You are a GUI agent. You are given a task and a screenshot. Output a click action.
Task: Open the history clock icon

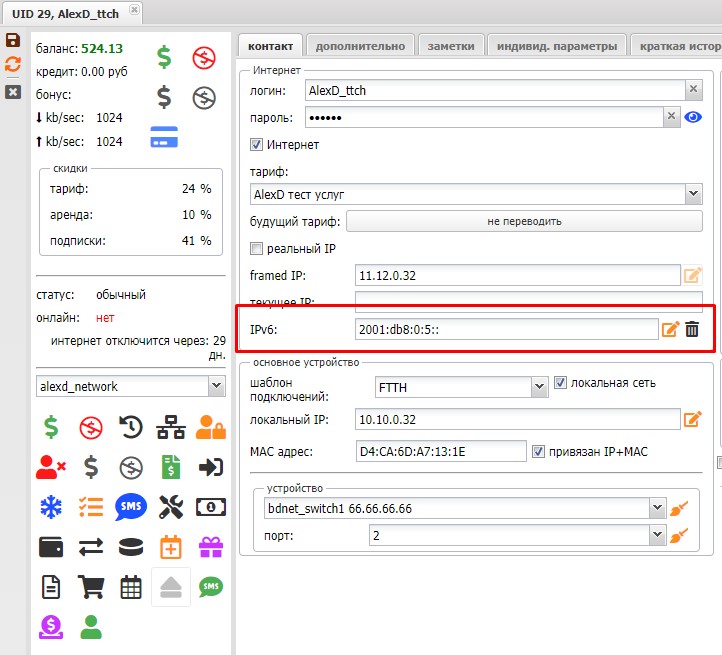click(130, 428)
